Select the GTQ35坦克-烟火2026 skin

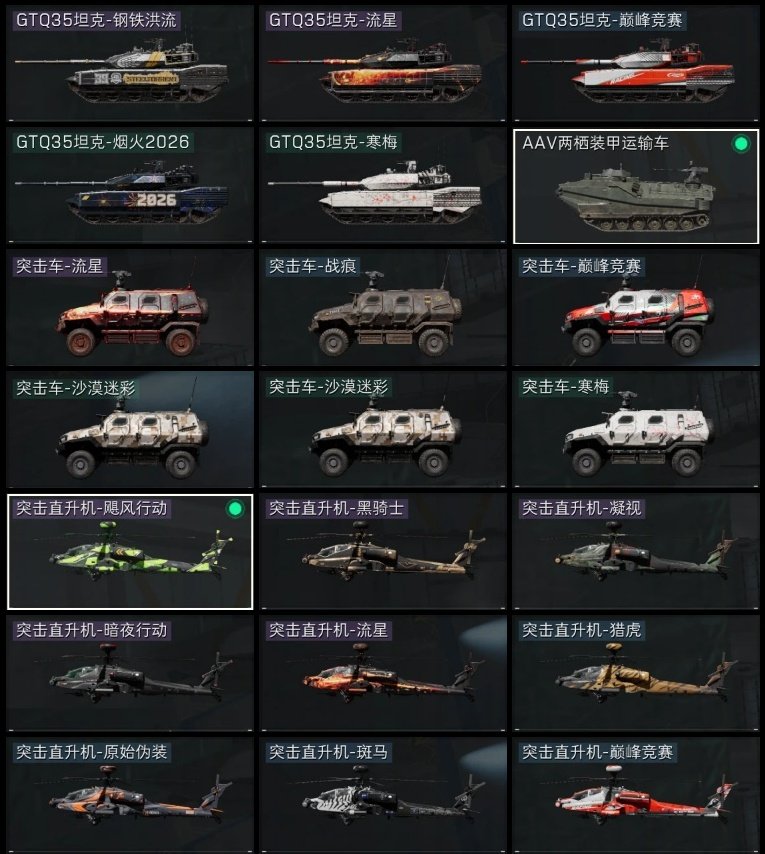click(130, 185)
